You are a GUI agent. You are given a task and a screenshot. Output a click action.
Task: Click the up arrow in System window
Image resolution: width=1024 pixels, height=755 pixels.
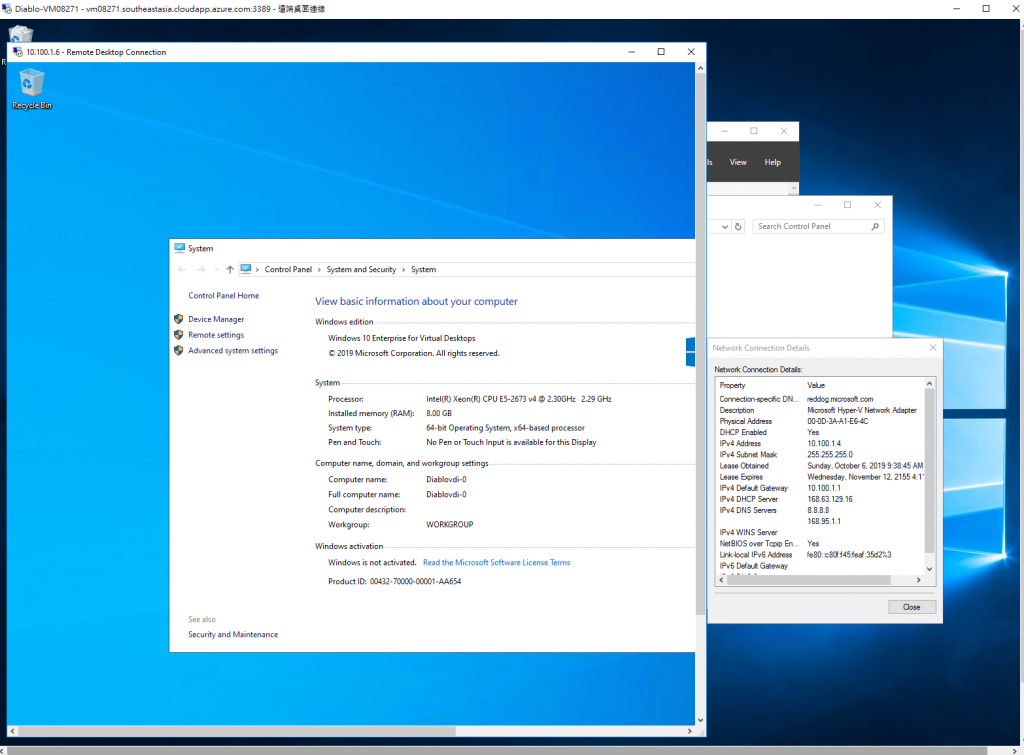coord(230,270)
